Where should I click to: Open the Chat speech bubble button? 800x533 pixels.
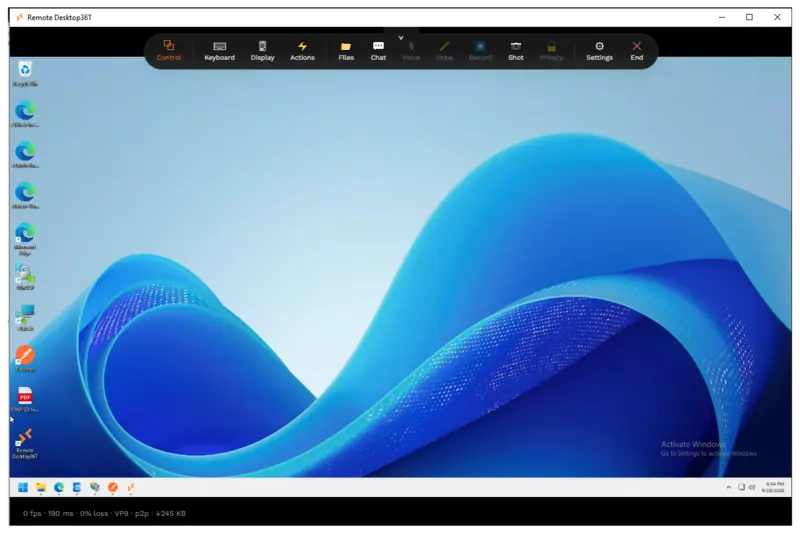pos(378,51)
